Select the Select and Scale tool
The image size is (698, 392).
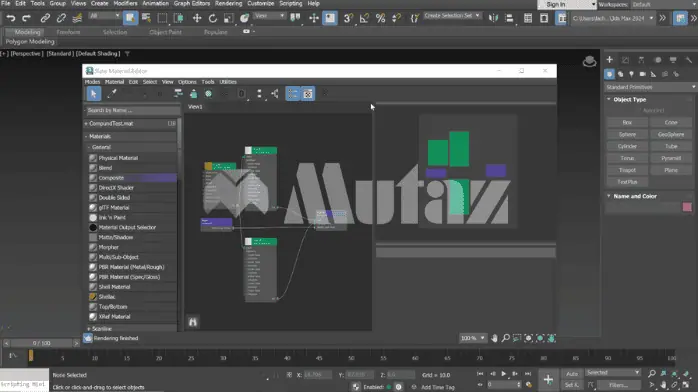coord(228,18)
